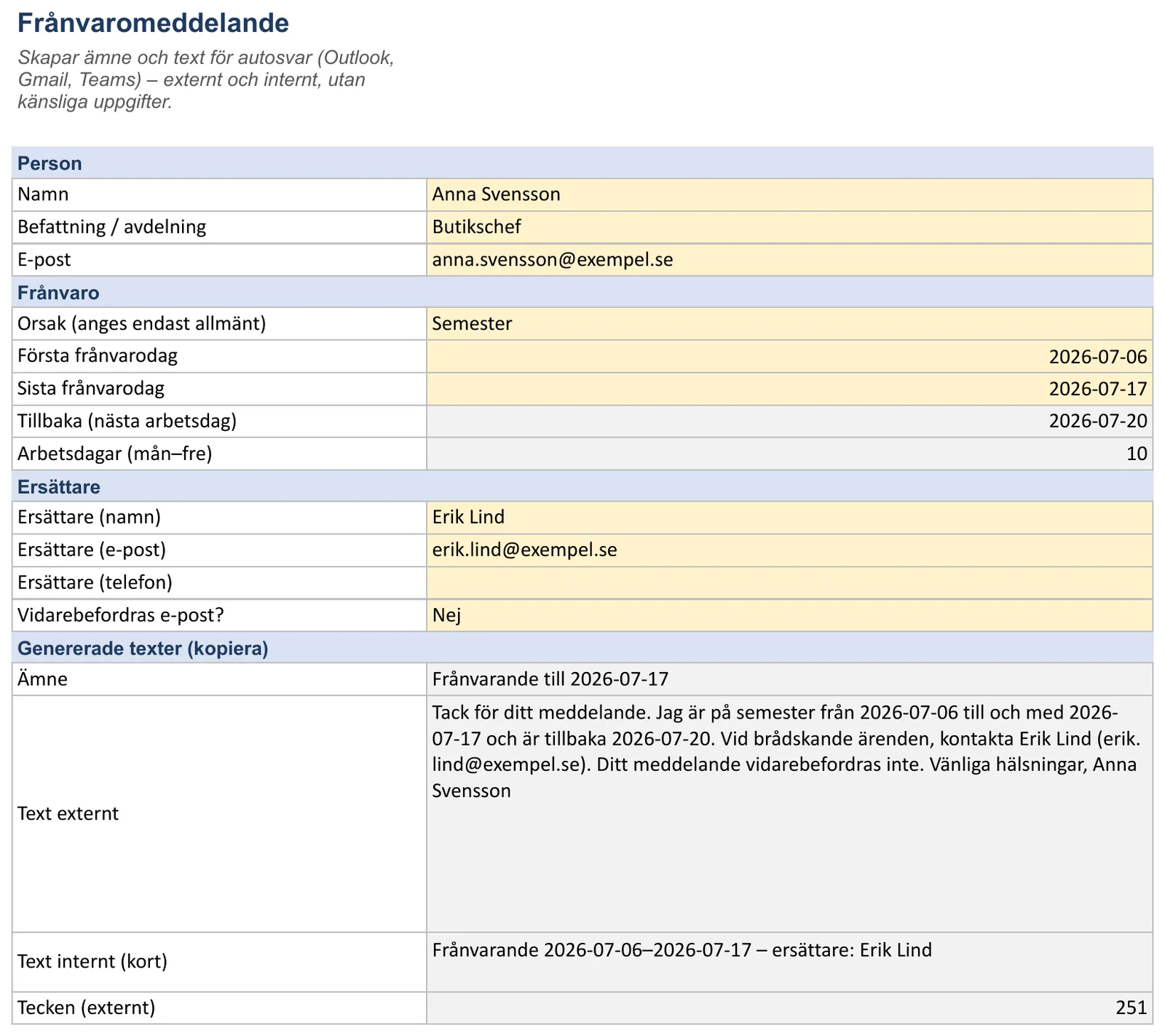The image size is (1165, 1036).
Task: Click the Ersättare (e-post) label
Action: pyautogui.click(x=92, y=550)
